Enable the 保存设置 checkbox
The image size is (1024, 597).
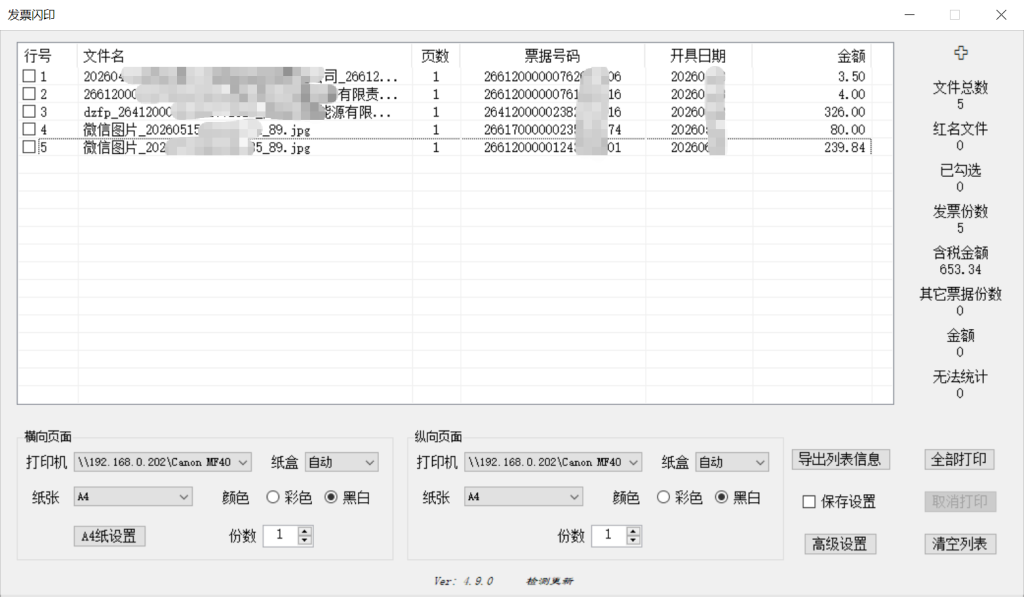tap(809, 502)
